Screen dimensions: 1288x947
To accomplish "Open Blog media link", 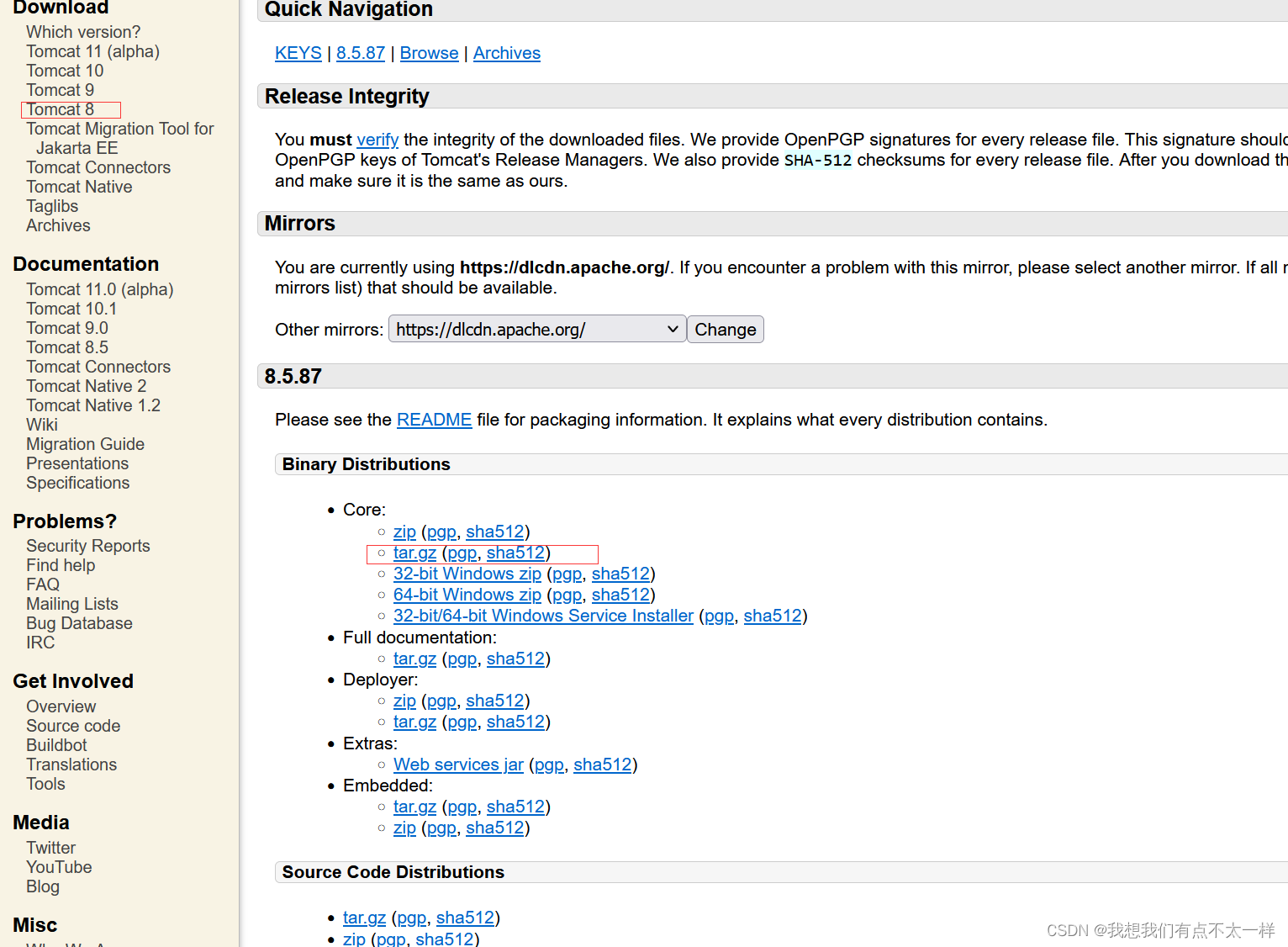I will 43,886.
